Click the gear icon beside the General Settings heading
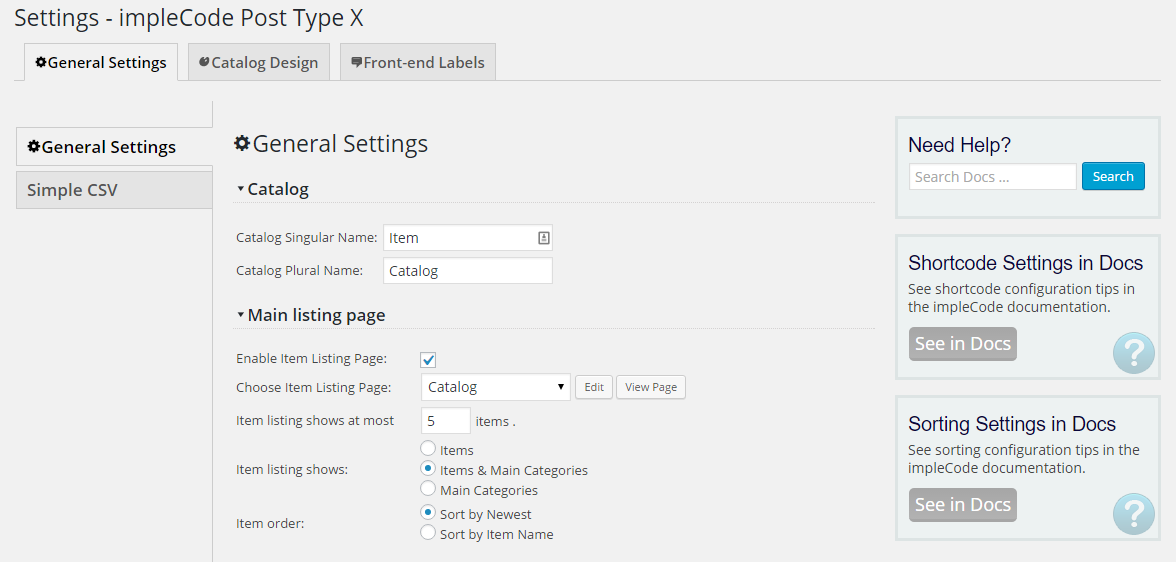Image resolution: width=1176 pixels, height=562 pixels. 242,143
